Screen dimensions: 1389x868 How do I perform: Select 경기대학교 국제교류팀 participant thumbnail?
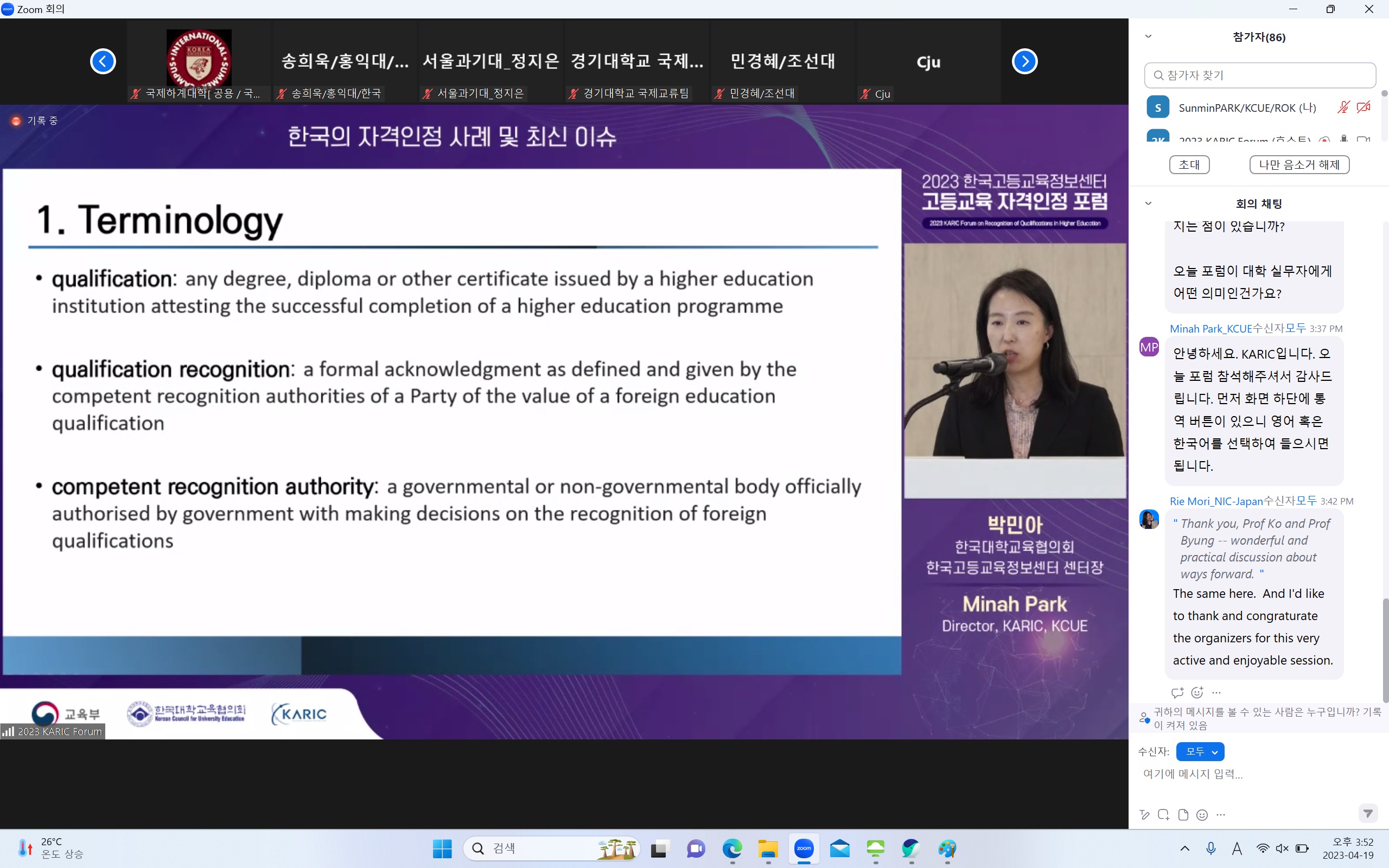(x=636, y=61)
